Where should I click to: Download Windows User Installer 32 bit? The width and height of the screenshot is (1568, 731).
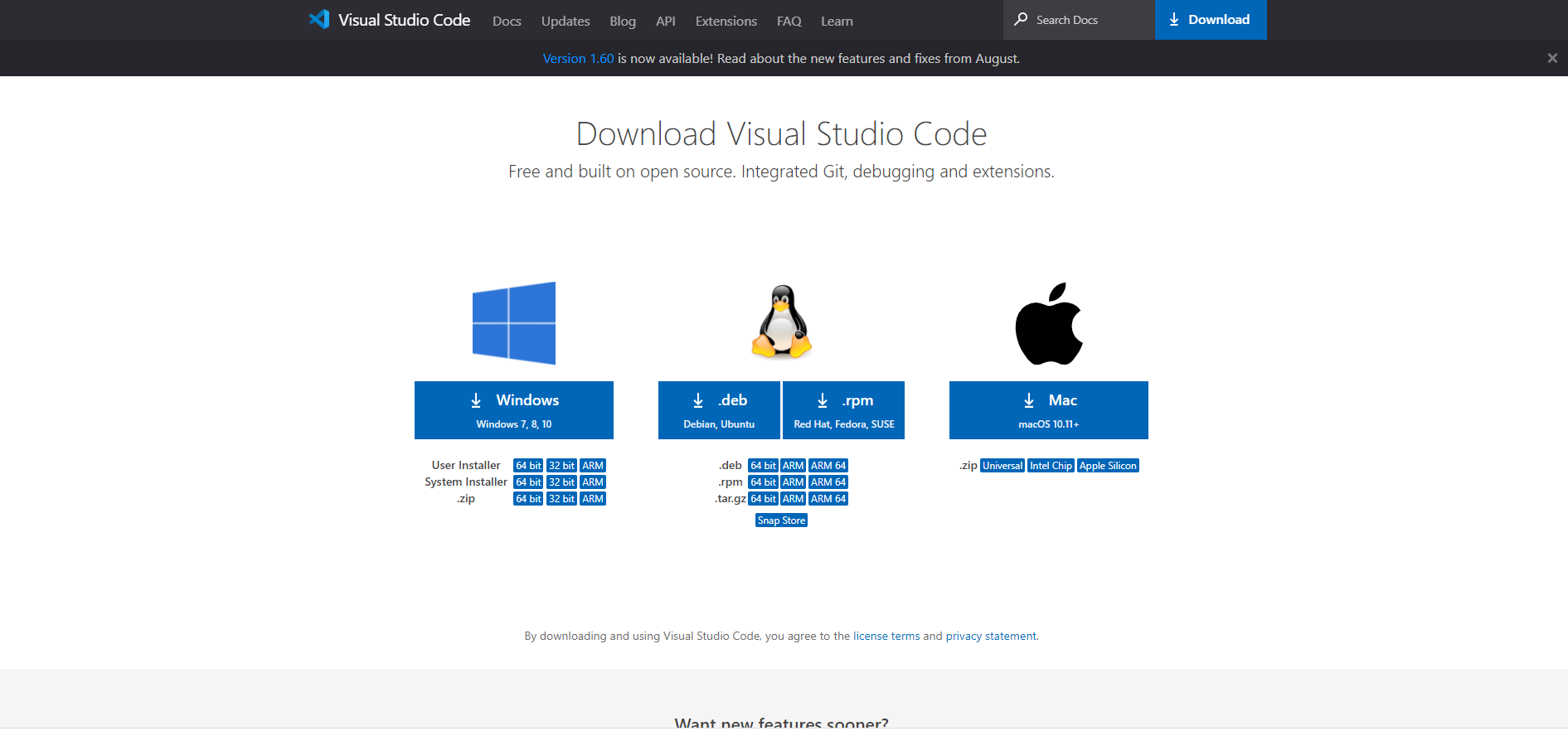point(561,466)
